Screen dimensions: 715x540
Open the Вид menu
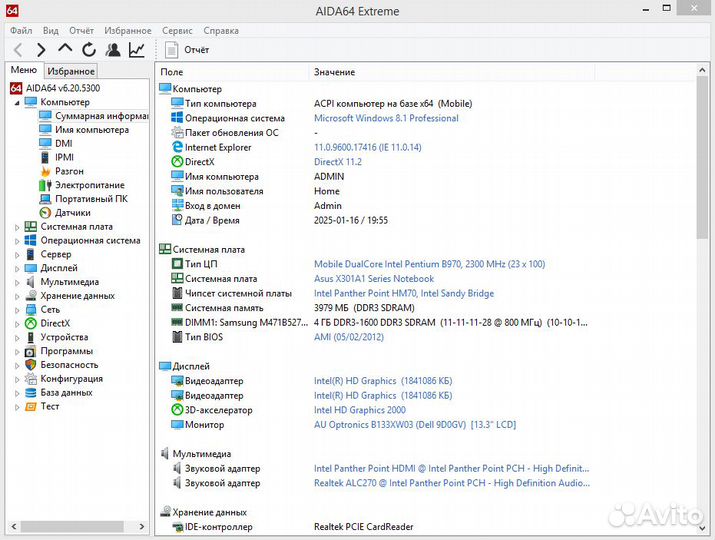click(x=51, y=31)
